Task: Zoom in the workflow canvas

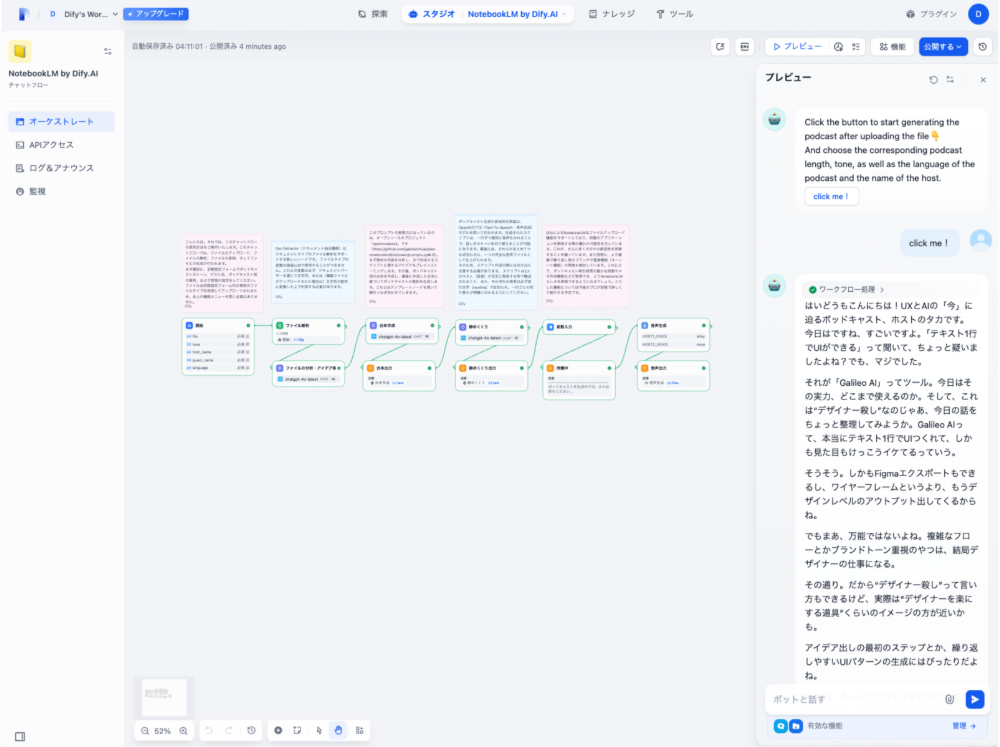Action: (183, 731)
